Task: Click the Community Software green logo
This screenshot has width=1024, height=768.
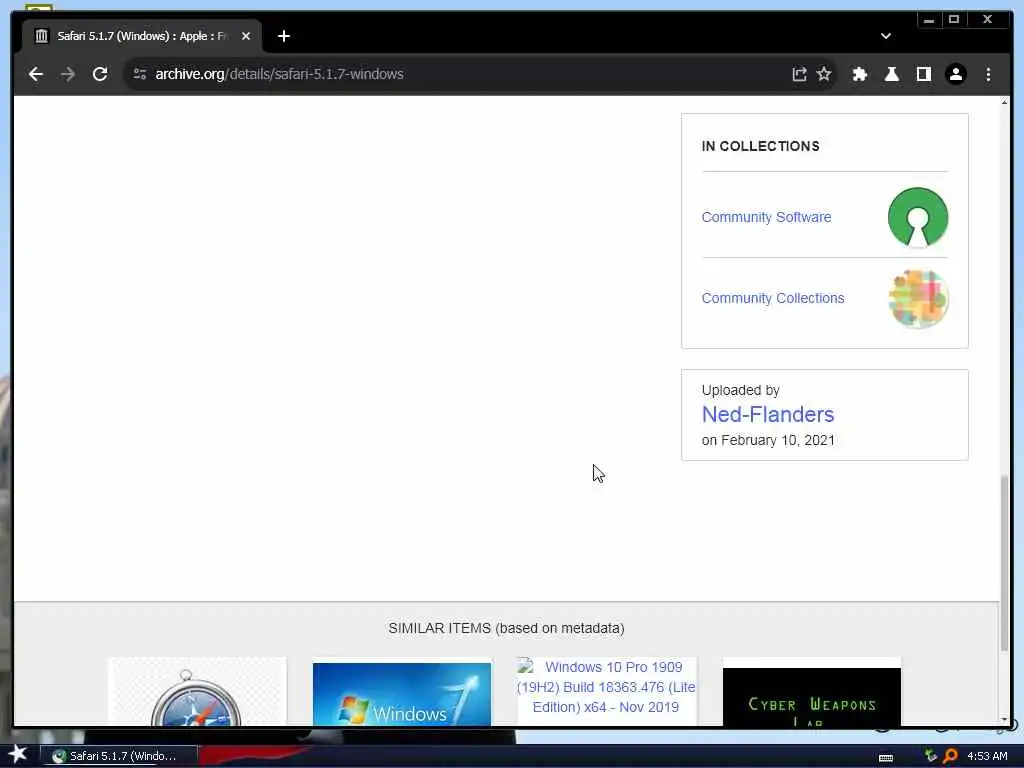Action: 918,217
